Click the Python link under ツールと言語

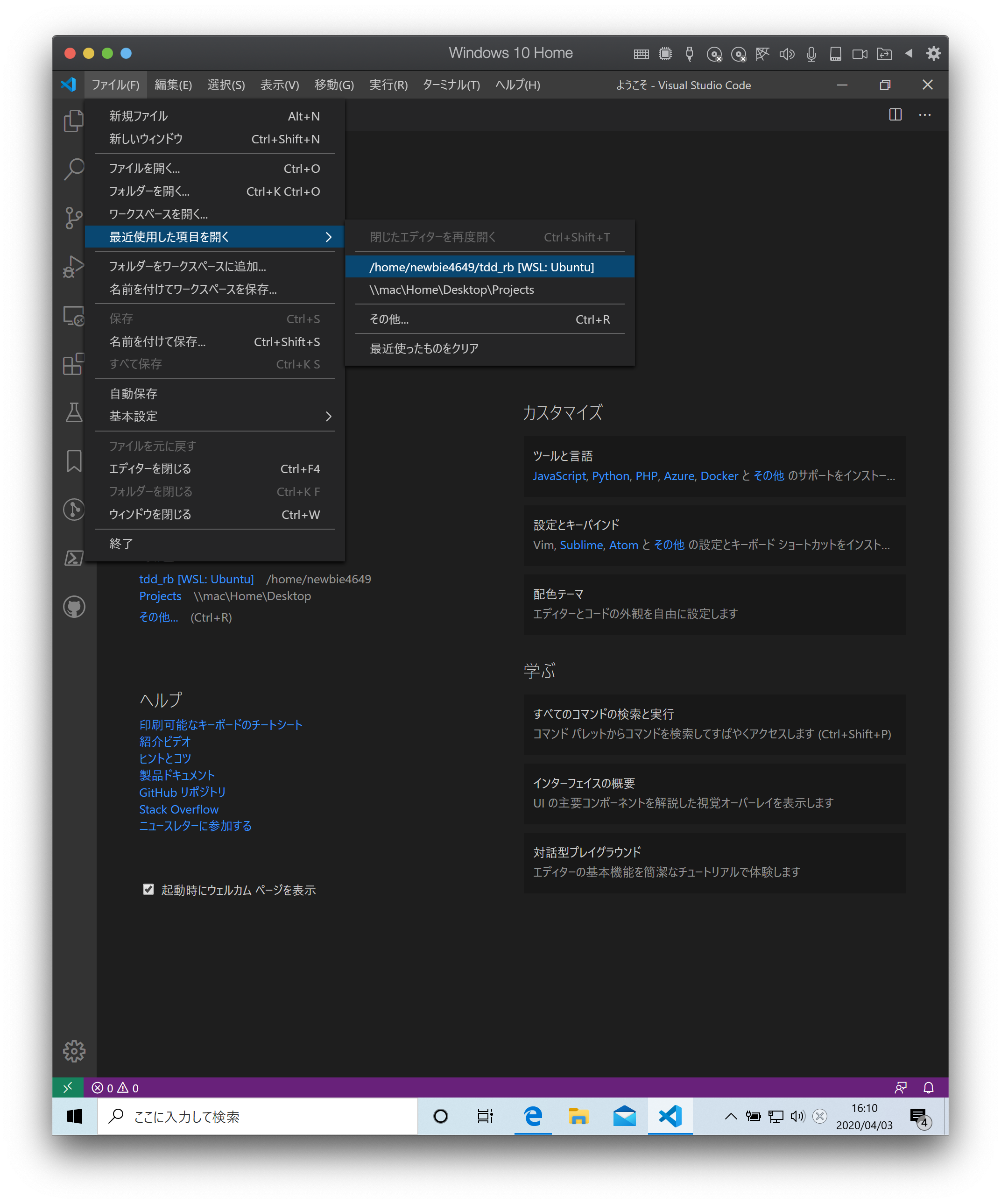tap(611, 476)
